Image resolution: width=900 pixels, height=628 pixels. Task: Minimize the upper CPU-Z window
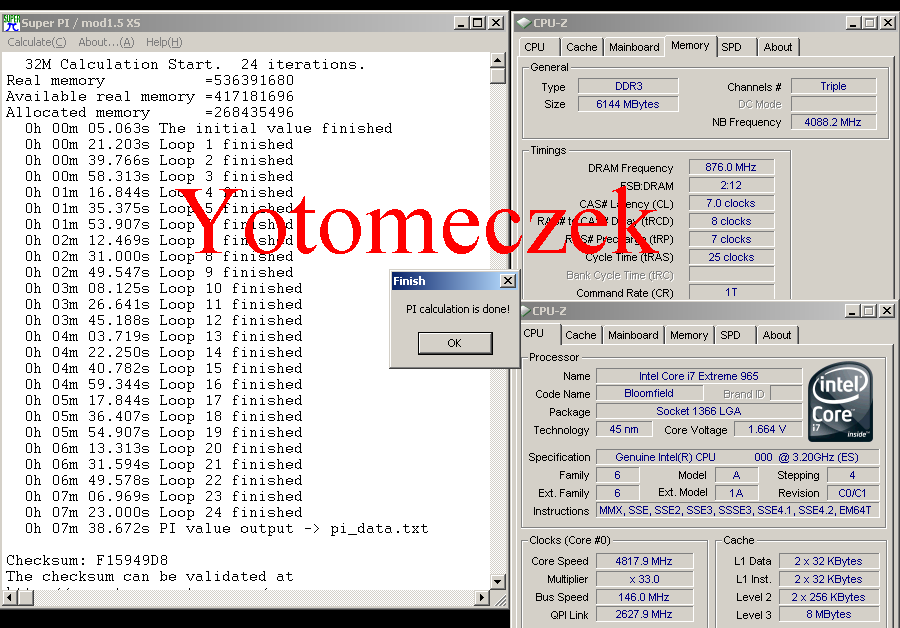coord(854,23)
